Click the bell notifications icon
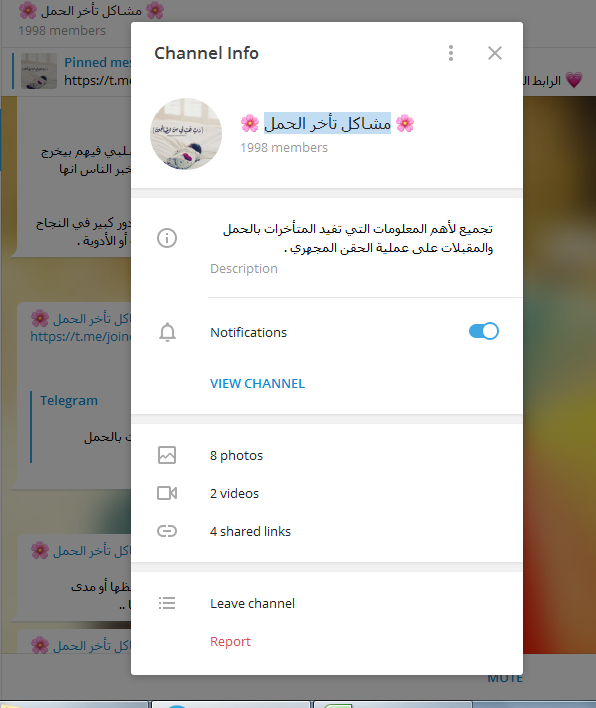596x708 pixels. coord(167,332)
